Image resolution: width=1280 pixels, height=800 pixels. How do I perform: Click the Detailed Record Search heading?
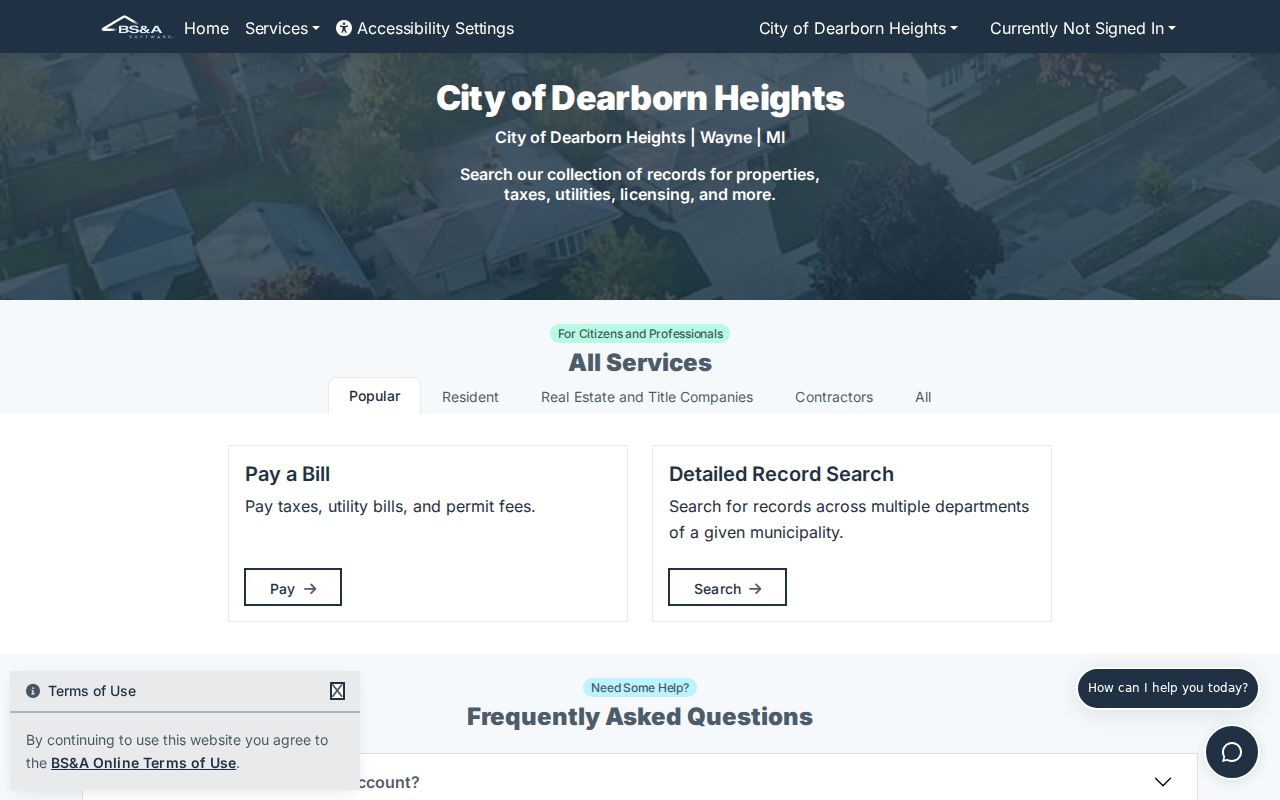coord(781,474)
